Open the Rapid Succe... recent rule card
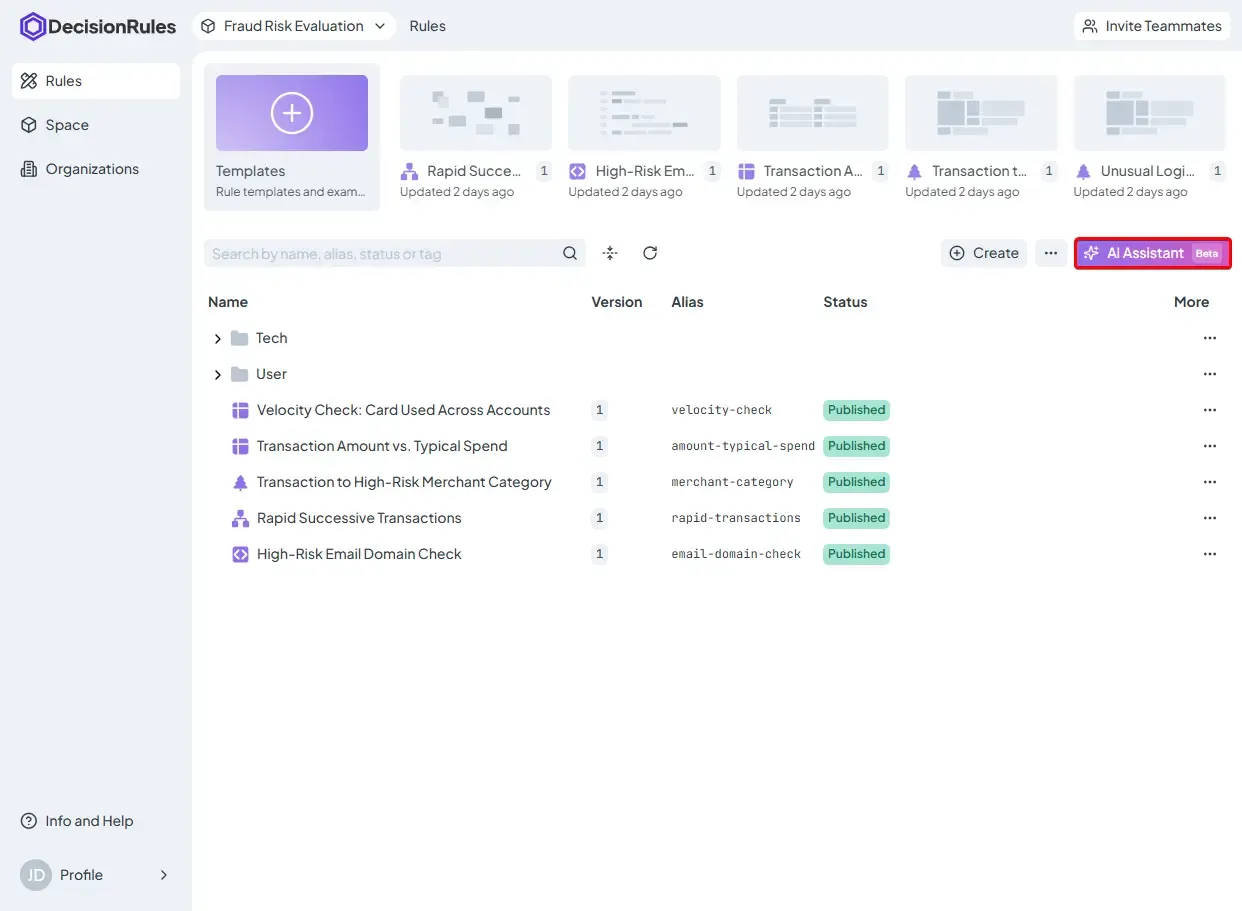This screenshot has height=911, width=1242. (x=476, y=137)
